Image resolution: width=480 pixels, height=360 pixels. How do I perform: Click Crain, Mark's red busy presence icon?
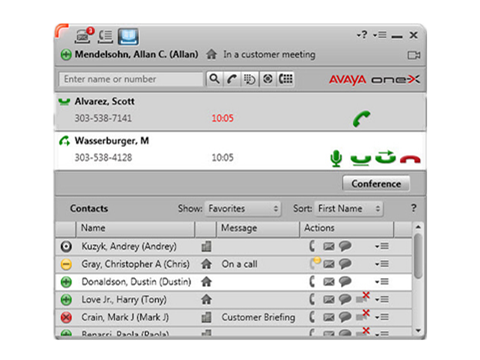[x=66, y=317]
